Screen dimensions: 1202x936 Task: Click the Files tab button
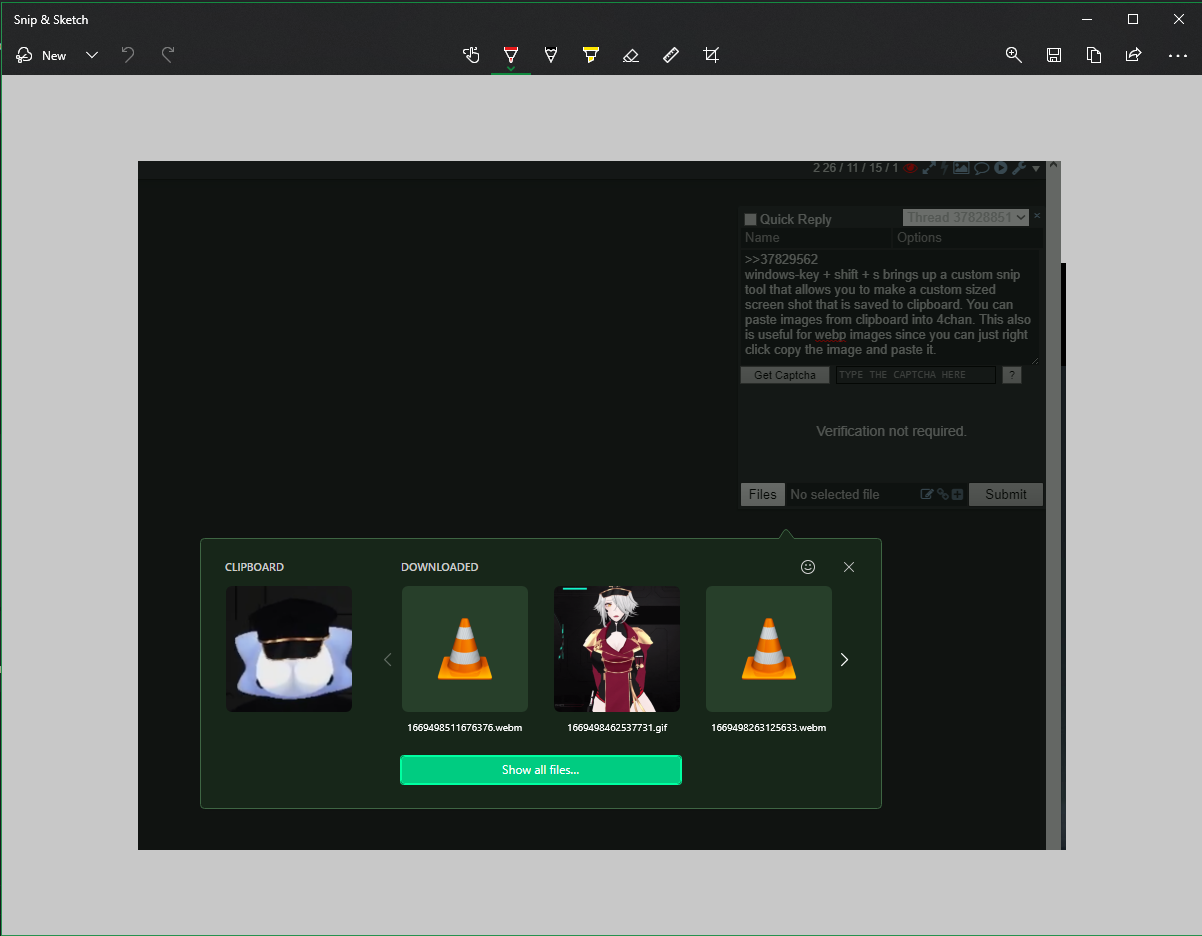point(762,494)
